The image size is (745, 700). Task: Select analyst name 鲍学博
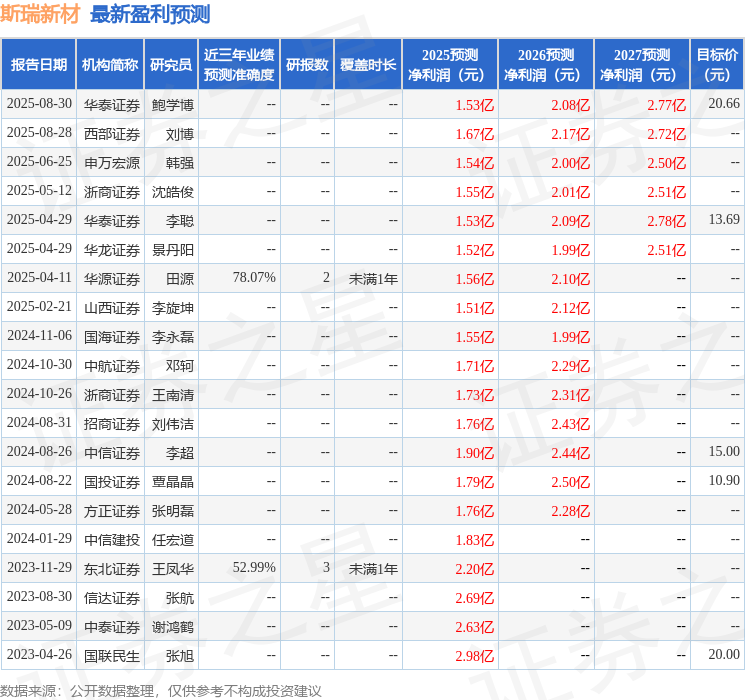pyautogui.click(x=172, y=105)
